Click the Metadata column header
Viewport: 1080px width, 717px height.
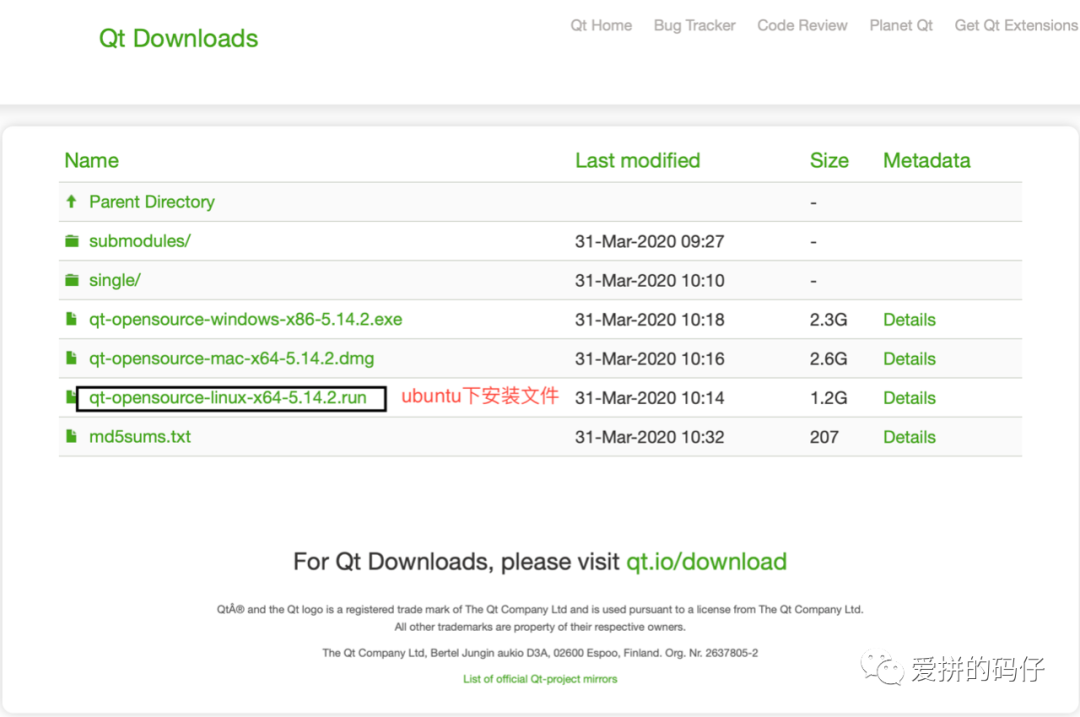[x=926, y=160]
